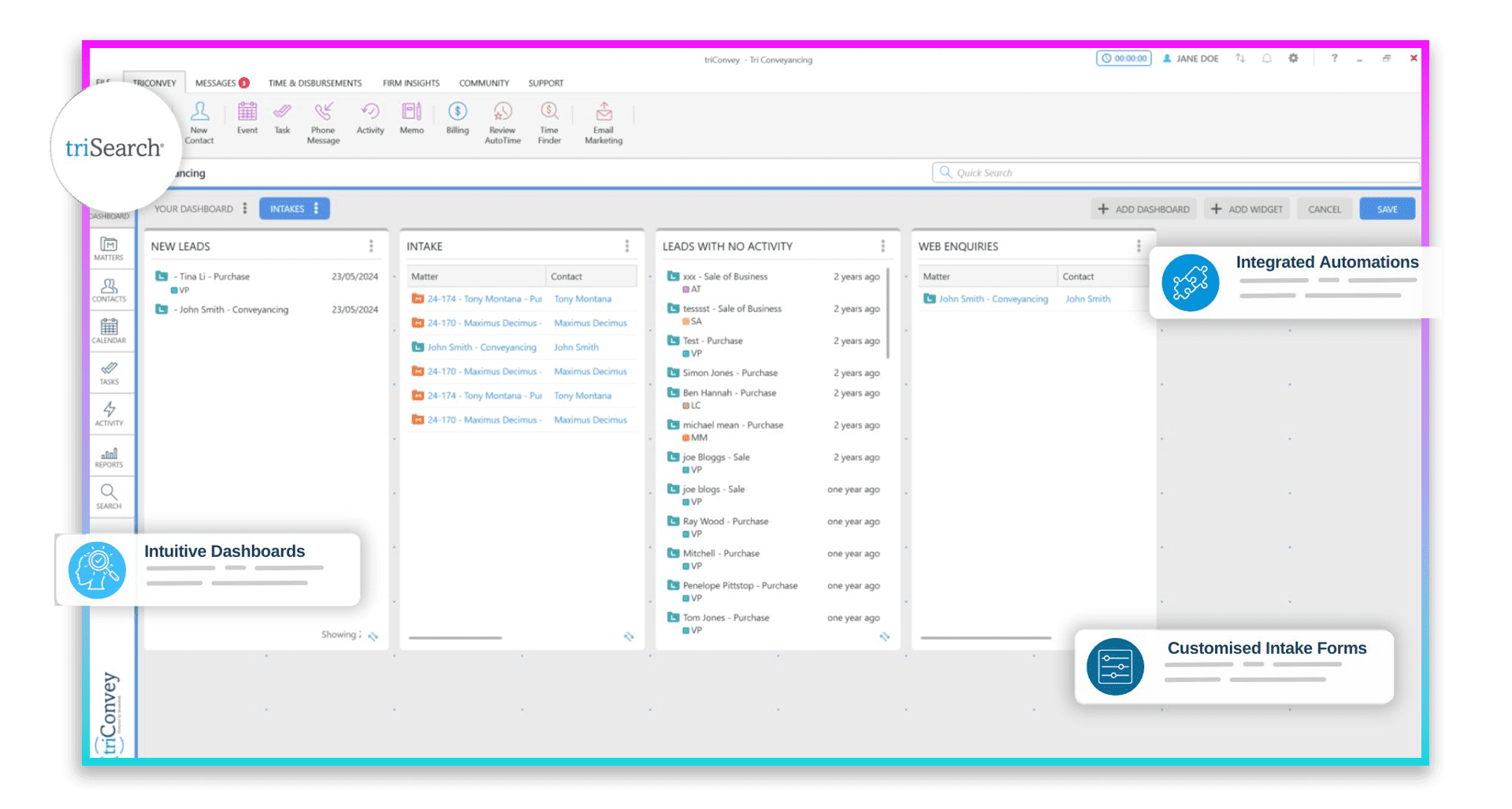Open the Intakes tab options

(316, 209)
